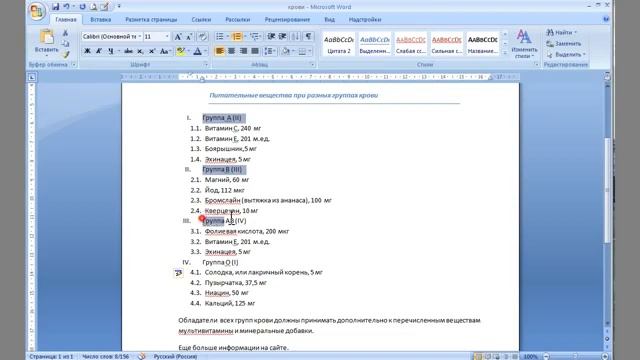
Task: Apply the Слабая ссылка style
Action: tap(411, 44)
